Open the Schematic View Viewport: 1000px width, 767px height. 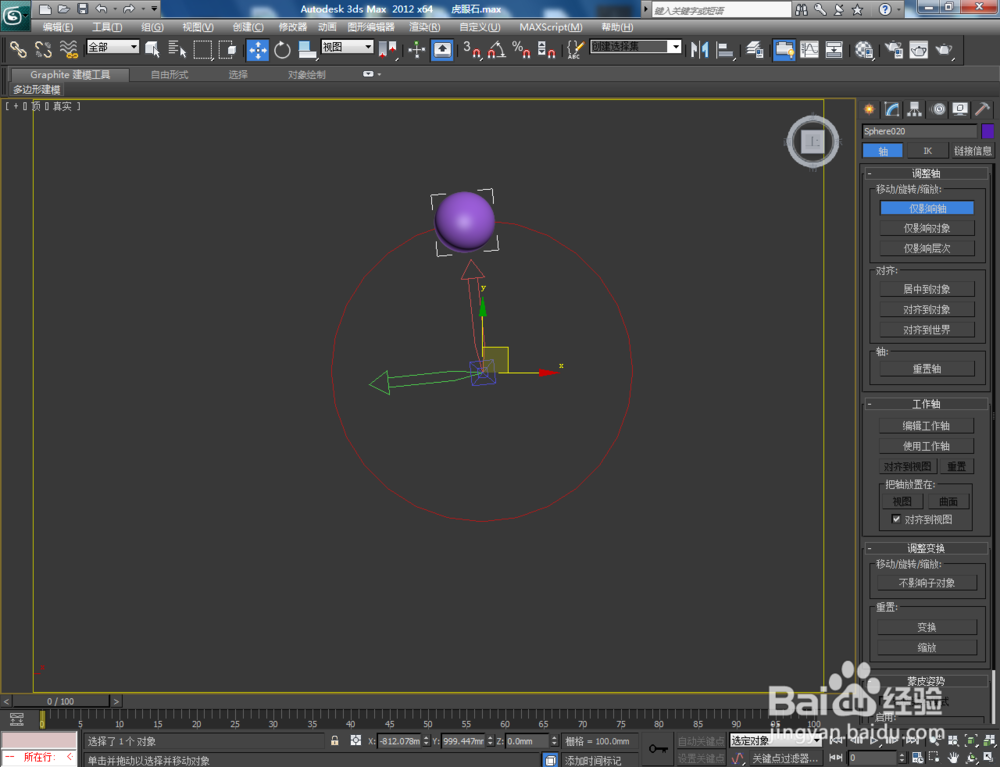tap(834, 49)
